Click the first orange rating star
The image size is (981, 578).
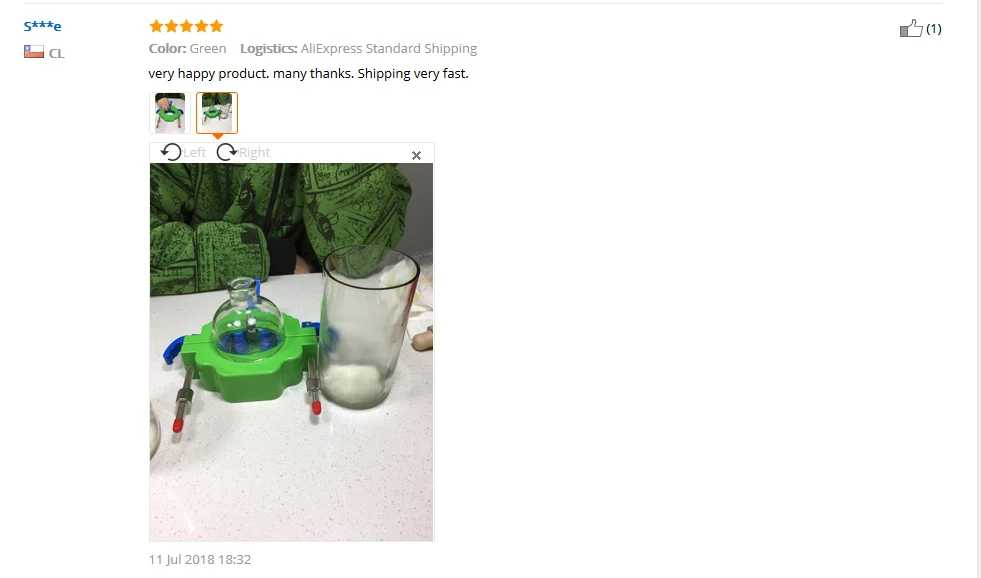click(x=156, y=26)
